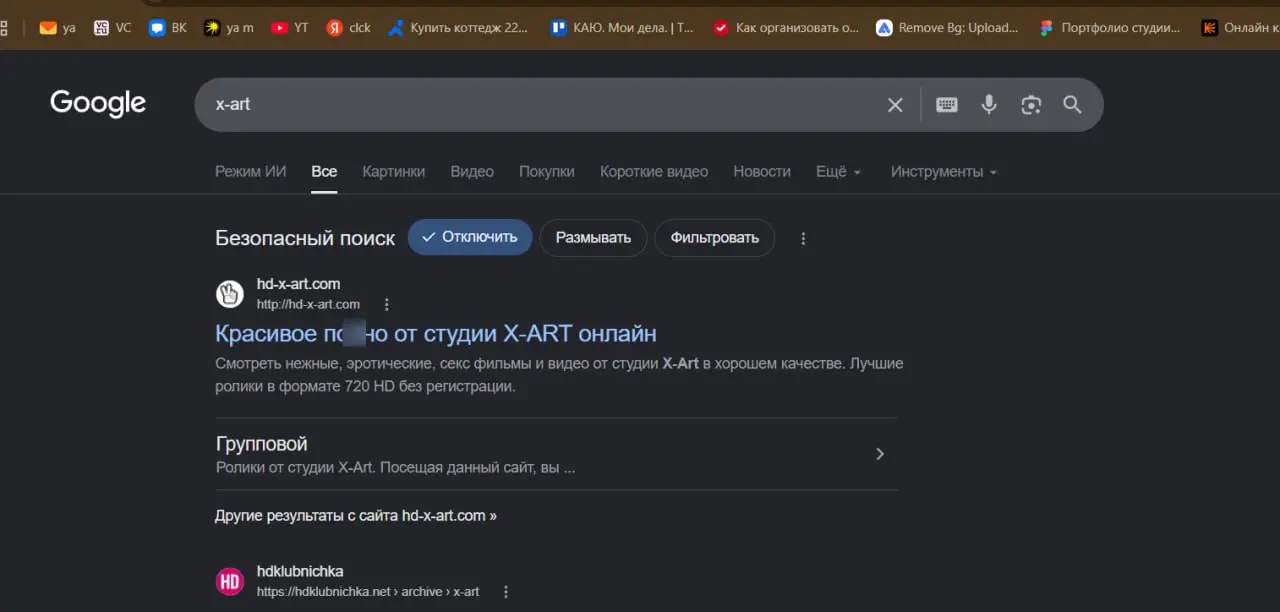The image size is (1280, 612).
Task: Click the Google logo
Action: pyautogui.click(x=98, y=103)
